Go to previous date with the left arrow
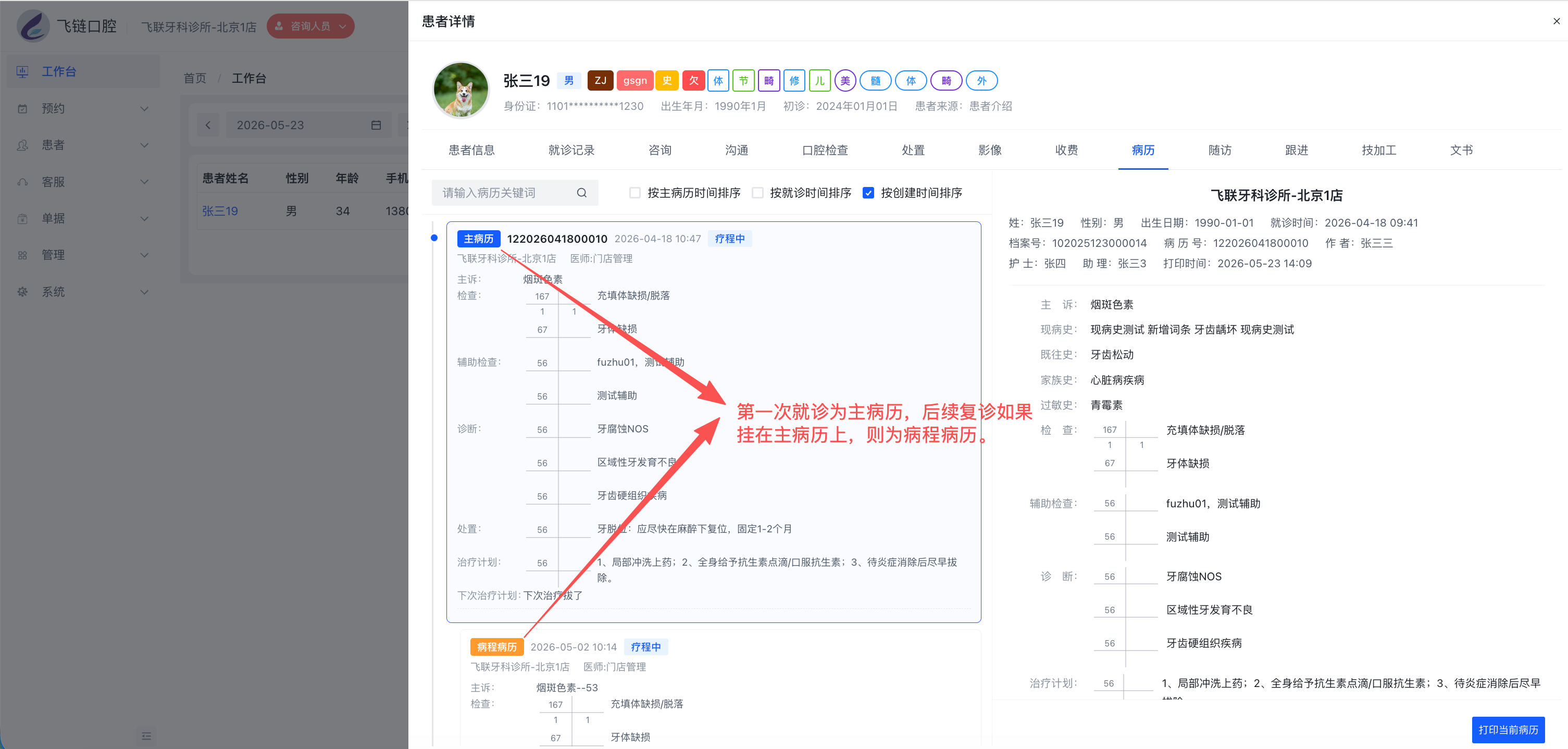Screen dimensions: 1568x749 [x=208, y=126]
